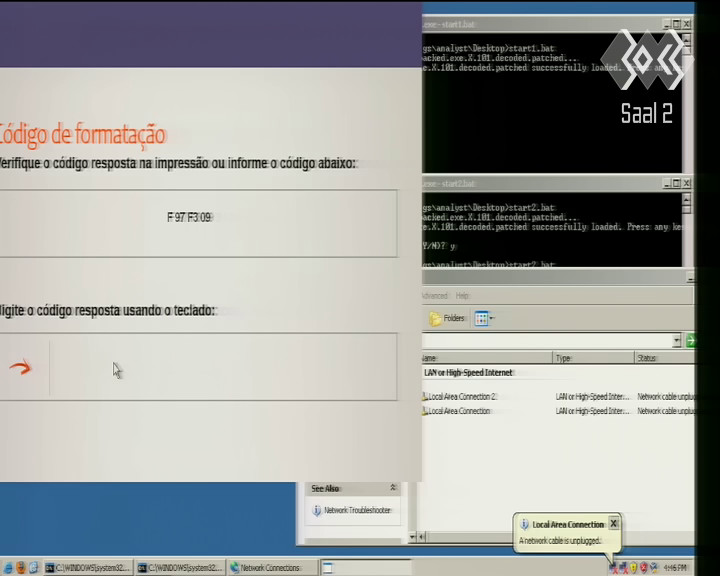Select Local Area Connection 2 entry
This screenshot has height=576, width=720.
(462, 396)
